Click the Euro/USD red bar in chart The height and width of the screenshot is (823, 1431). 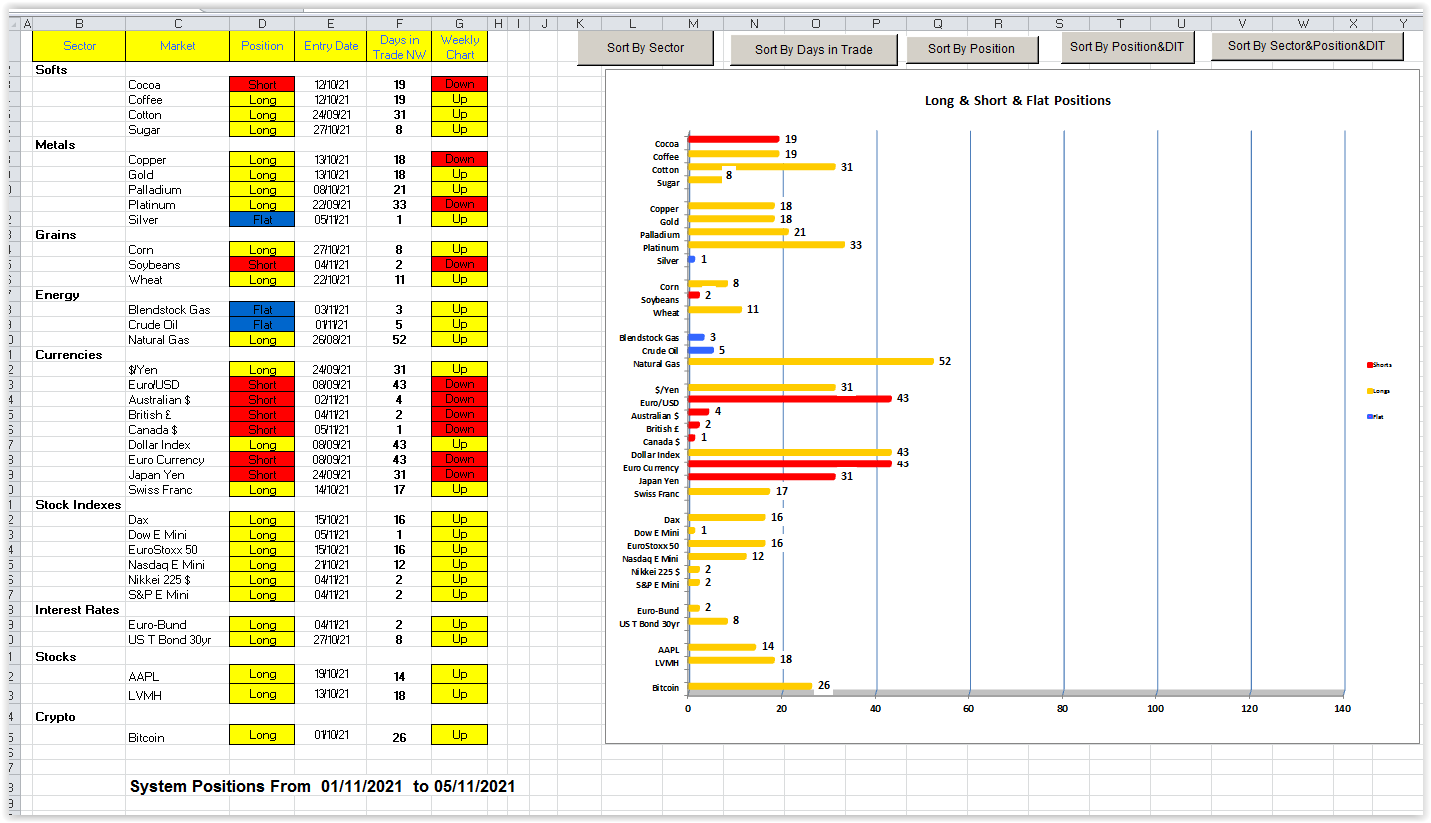pos(790,398)
